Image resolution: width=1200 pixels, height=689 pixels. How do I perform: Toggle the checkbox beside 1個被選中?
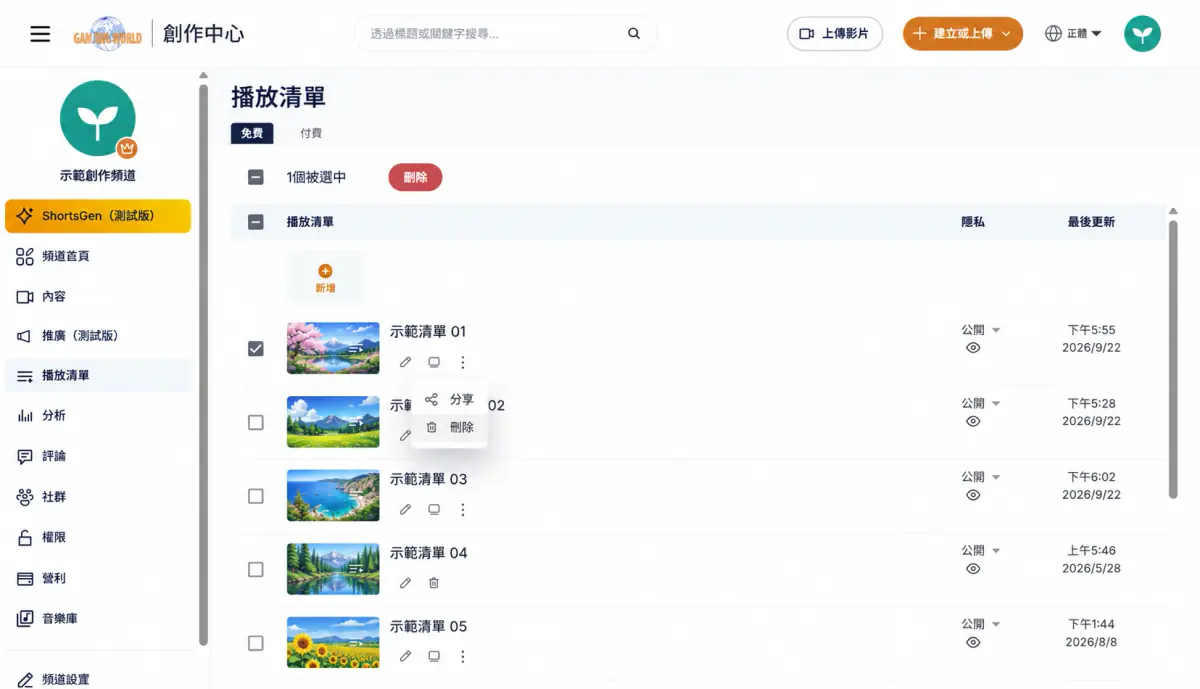(x=255, y=177)
